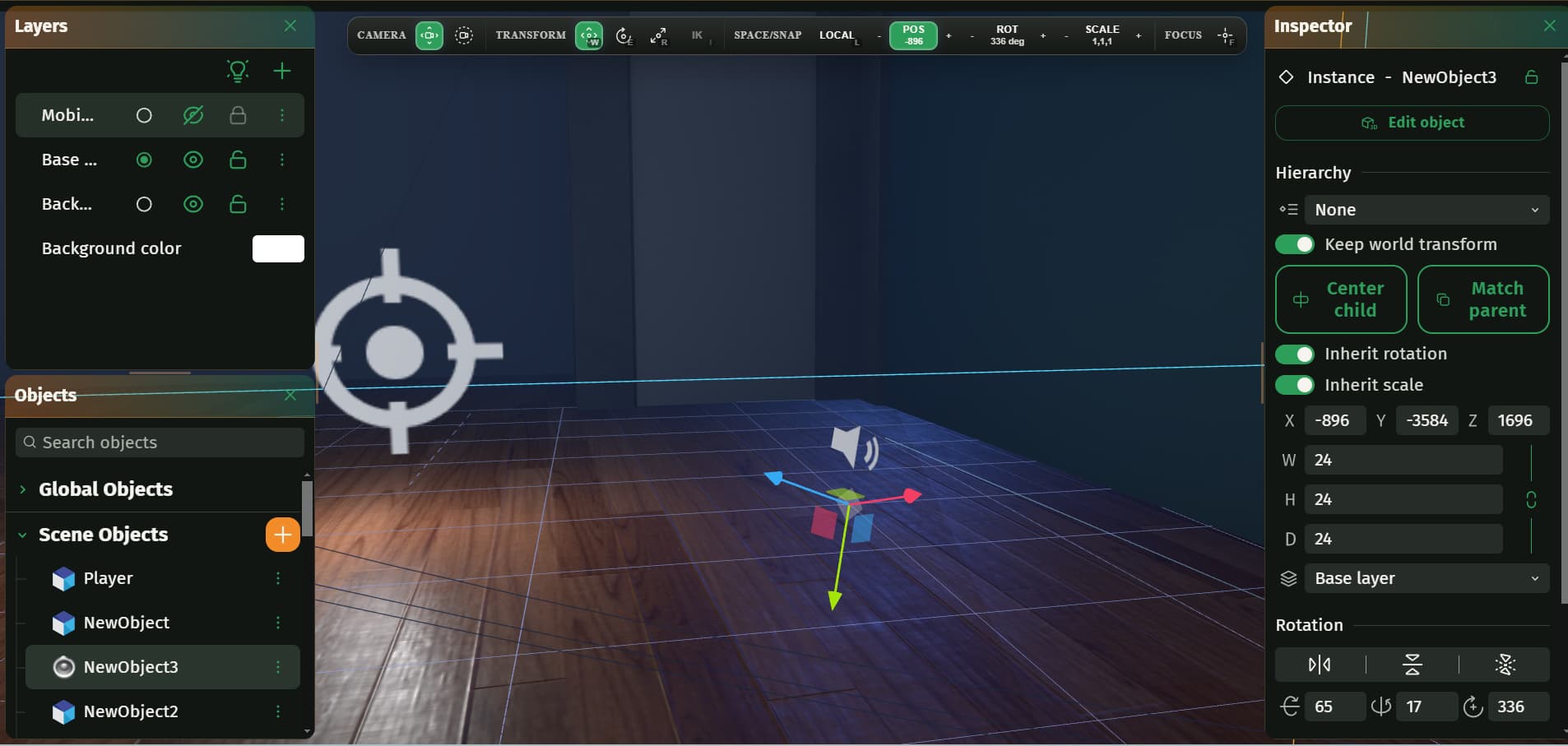Image resolution: width=1568 pixels, height=746 pixels.
Task: Click the Edit object button
Action: [x=1412, y=123]
